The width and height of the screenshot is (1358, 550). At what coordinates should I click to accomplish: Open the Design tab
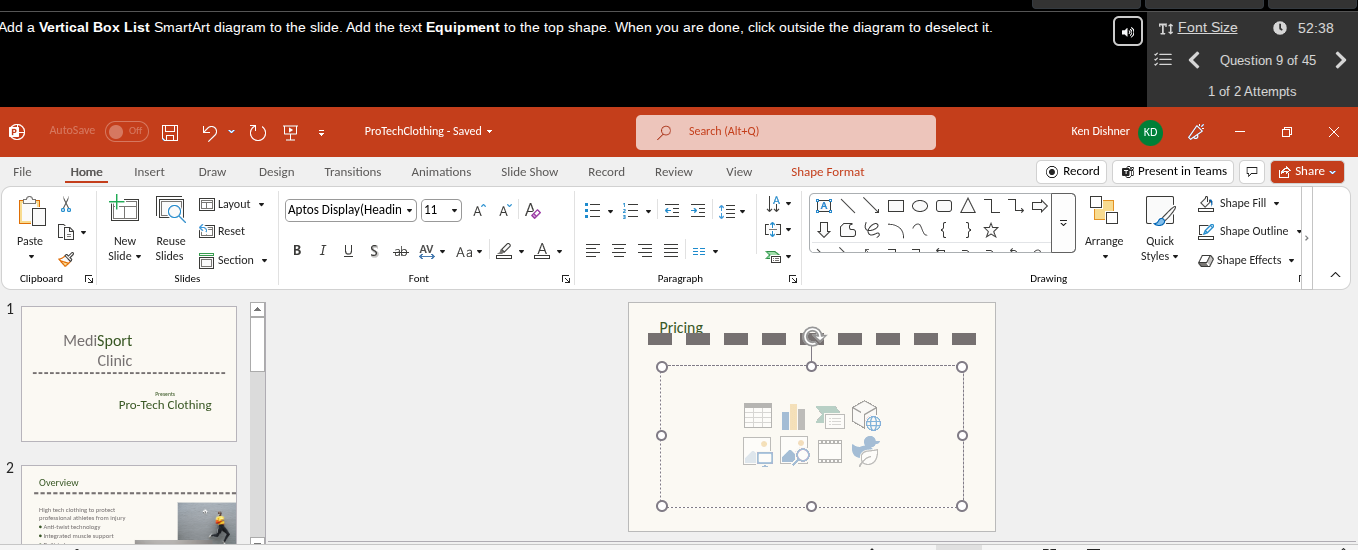[276, 172]
